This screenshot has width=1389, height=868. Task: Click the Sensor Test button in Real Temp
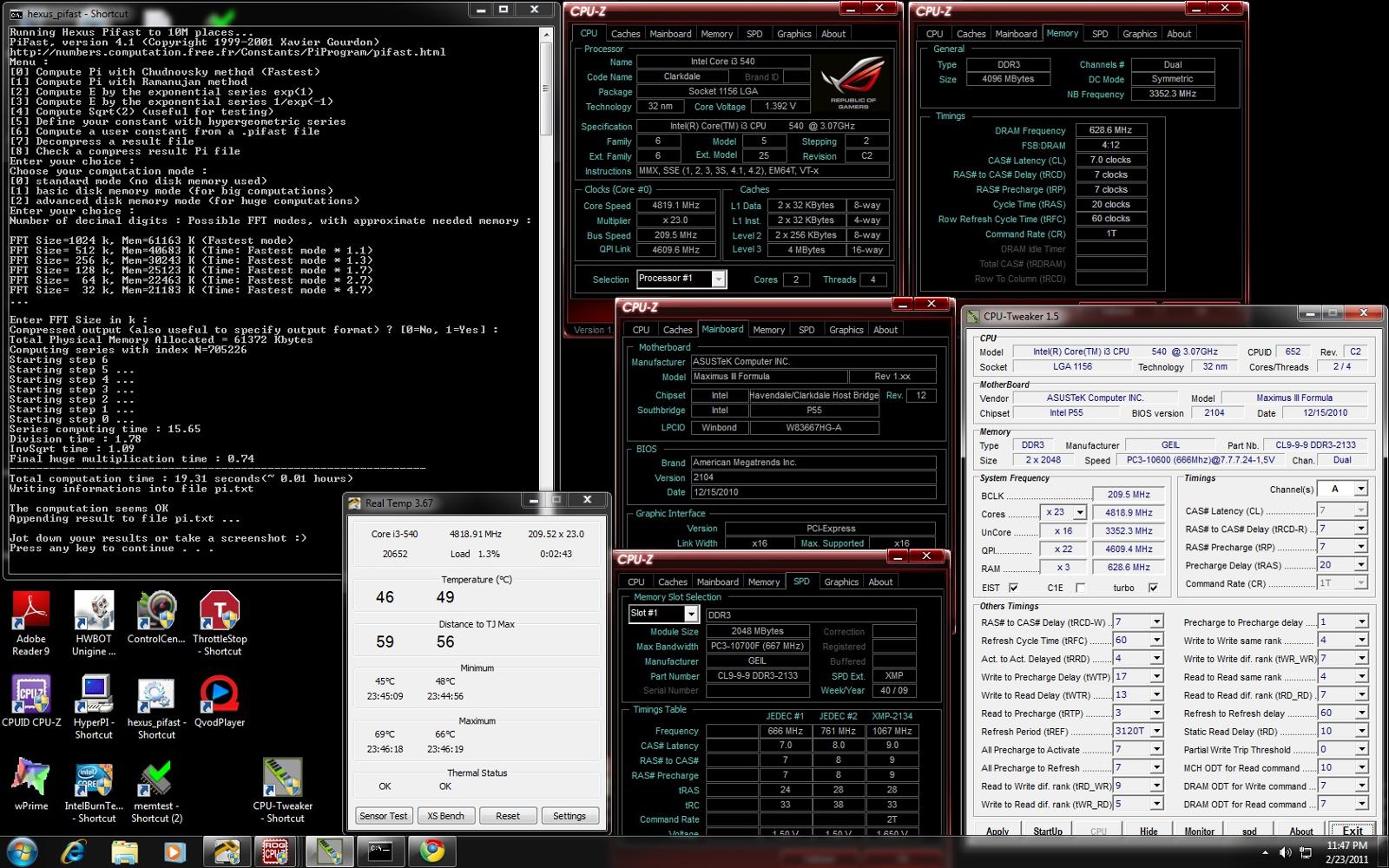pyautogui.click(x=384, y=816)
